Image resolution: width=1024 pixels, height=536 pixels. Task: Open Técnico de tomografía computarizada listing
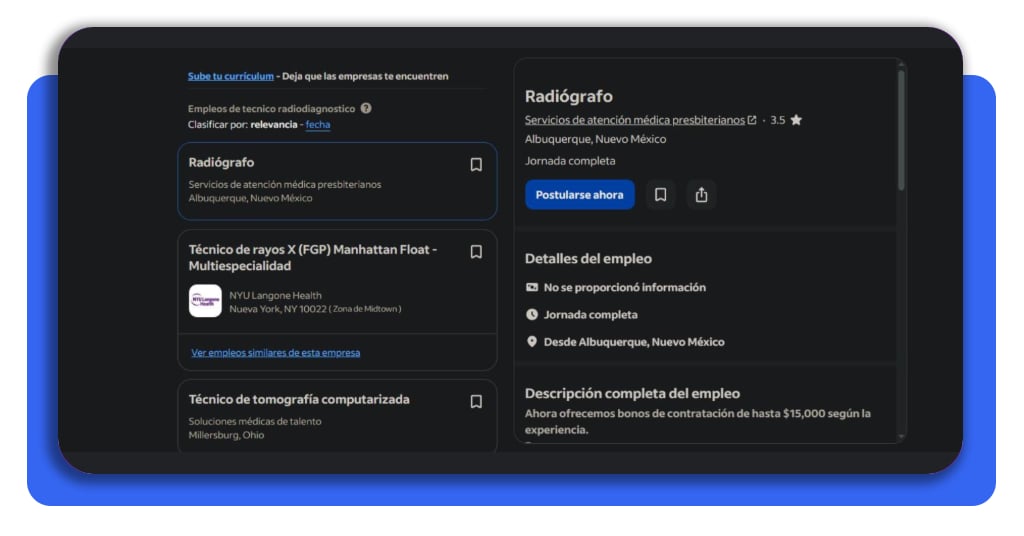point(299,400)
